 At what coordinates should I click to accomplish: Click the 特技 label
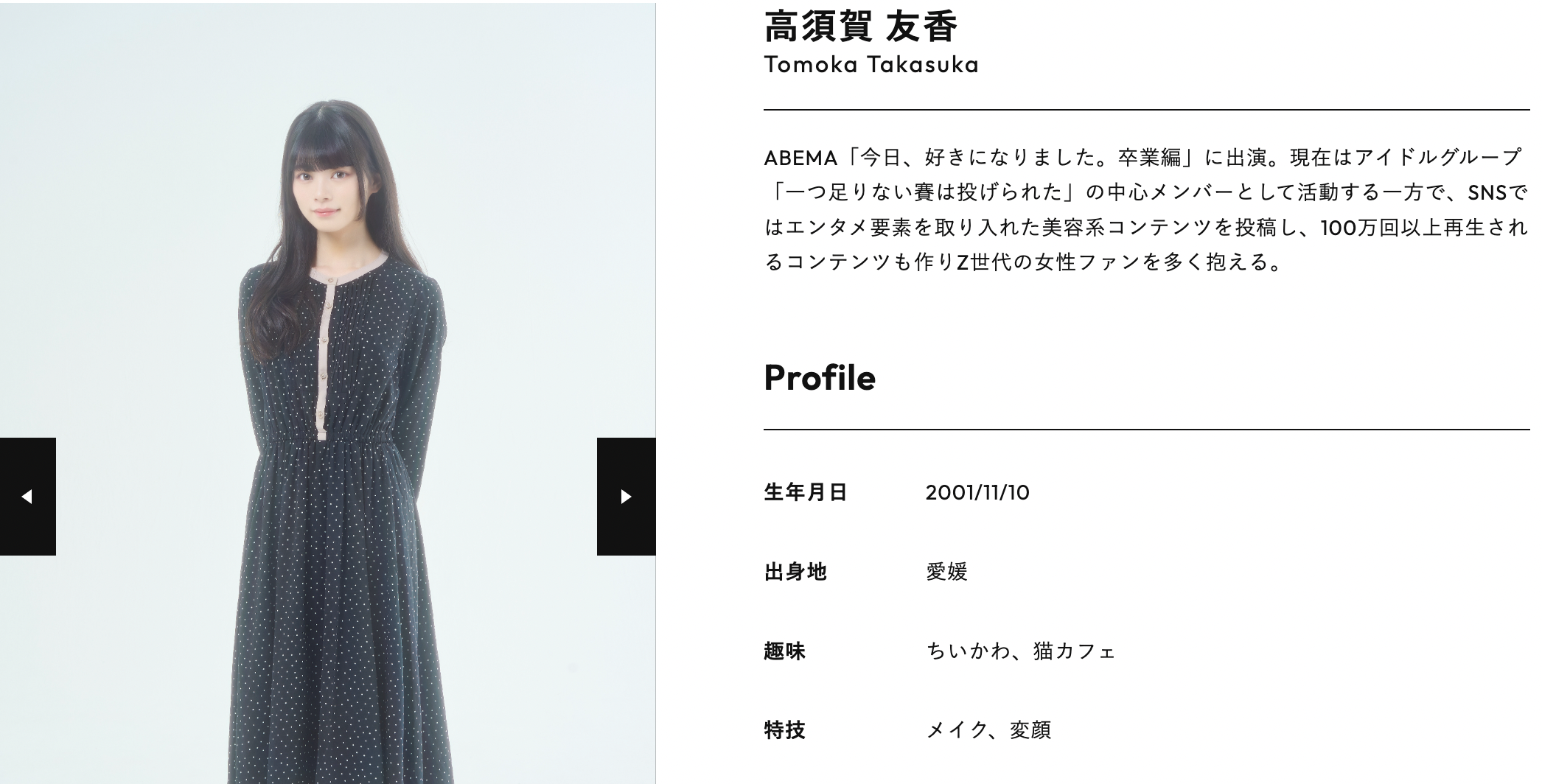click(x=785, y=729)
